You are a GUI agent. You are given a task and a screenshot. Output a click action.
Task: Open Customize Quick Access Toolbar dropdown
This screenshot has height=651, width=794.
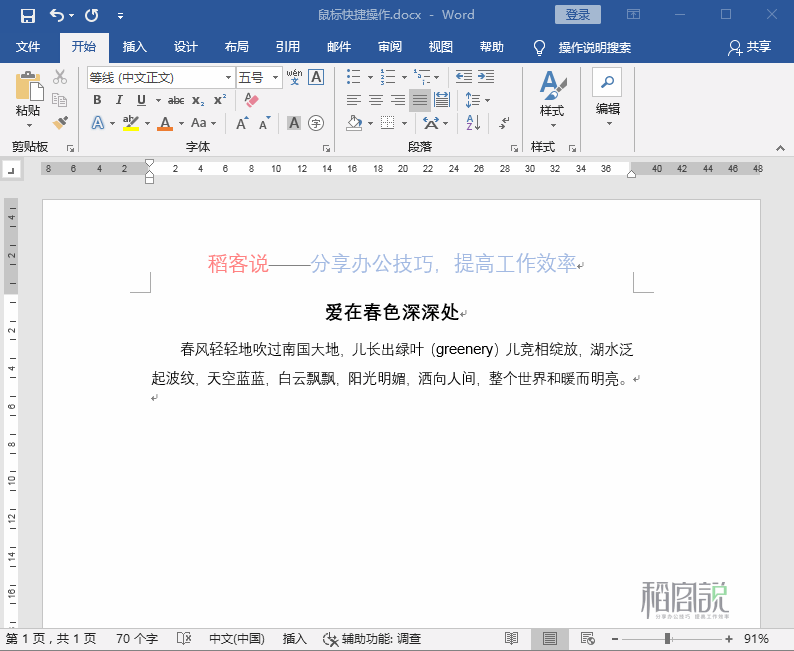[x=121, y=16]
